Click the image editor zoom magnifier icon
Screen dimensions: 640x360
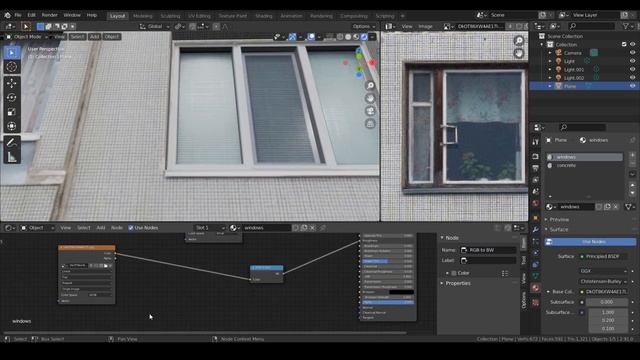coord(519,40)
